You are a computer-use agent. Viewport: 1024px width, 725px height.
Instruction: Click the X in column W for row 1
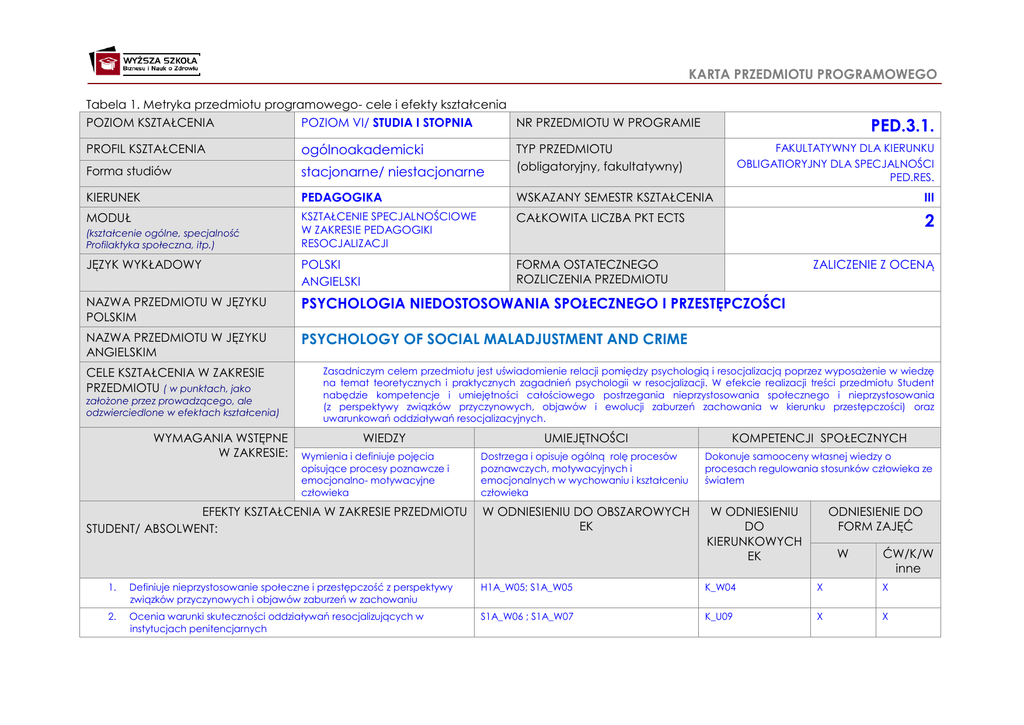tap(820, 588)
